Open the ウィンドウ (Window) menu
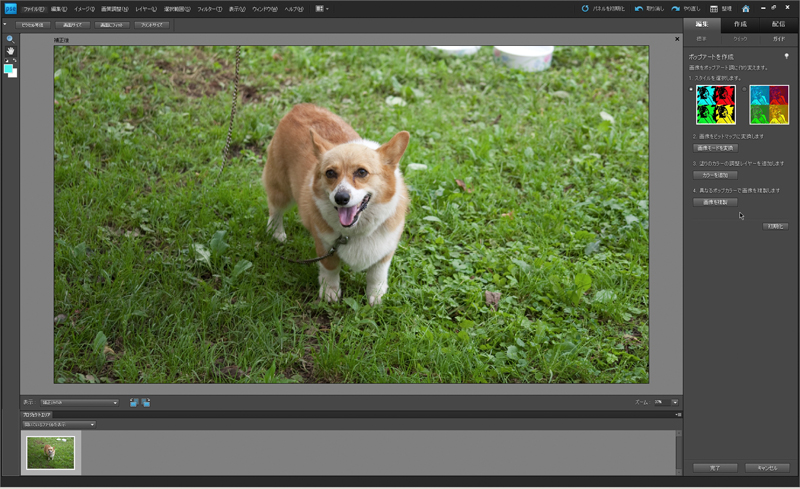The width and height of the screenshot is (800, 489). tap(265, 9)
